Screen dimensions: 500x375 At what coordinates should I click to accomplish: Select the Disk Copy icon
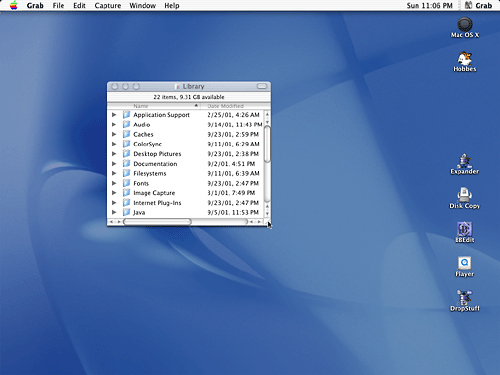point(465,195)
